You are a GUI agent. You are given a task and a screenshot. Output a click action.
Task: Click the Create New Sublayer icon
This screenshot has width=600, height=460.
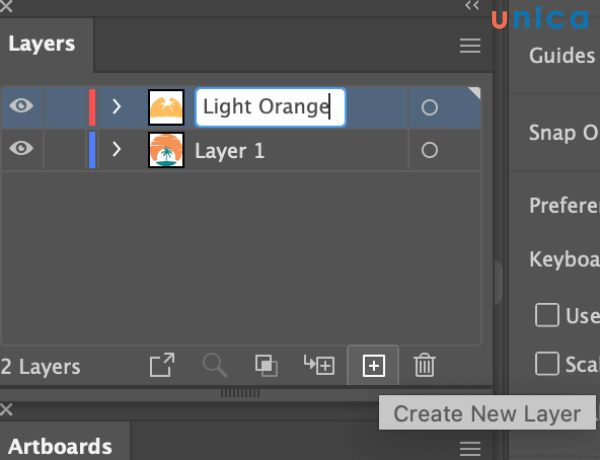[x=321, y=366]
